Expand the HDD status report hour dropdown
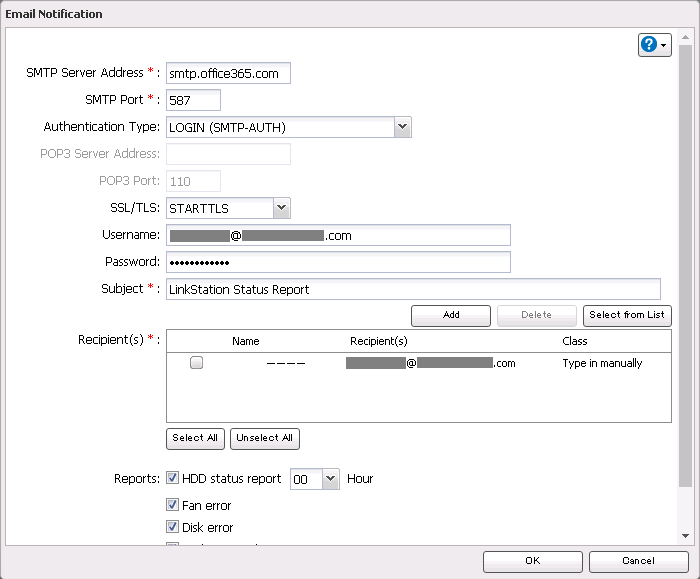The image size is (700, 579). 332,479
